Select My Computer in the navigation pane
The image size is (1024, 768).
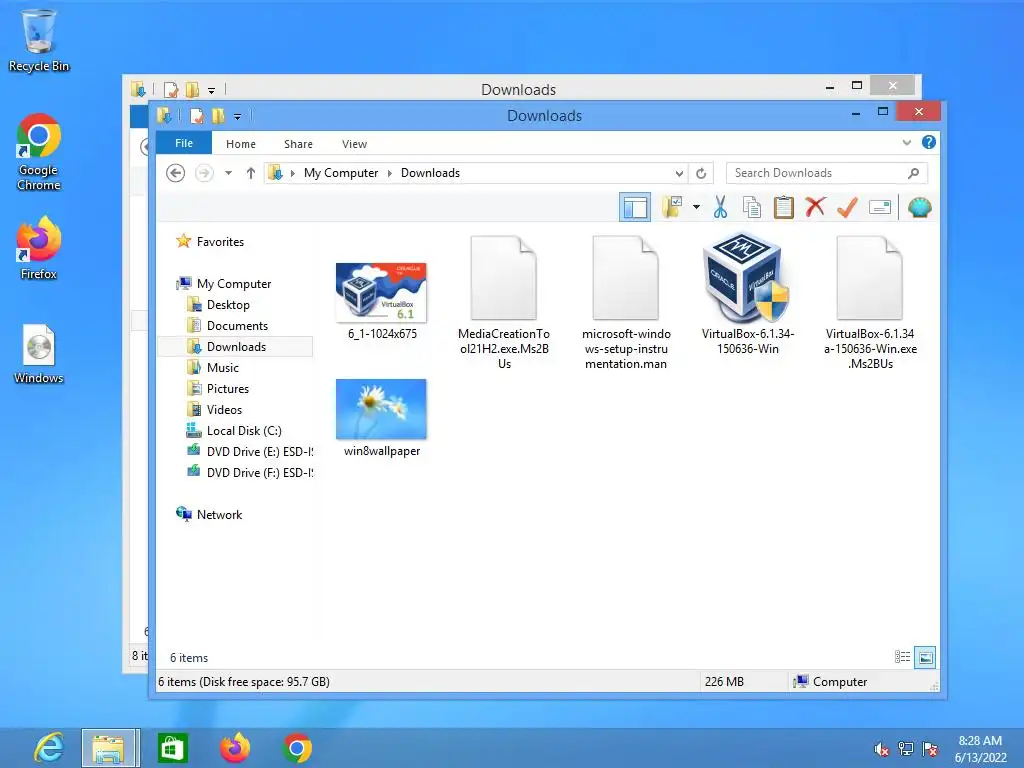234,283
